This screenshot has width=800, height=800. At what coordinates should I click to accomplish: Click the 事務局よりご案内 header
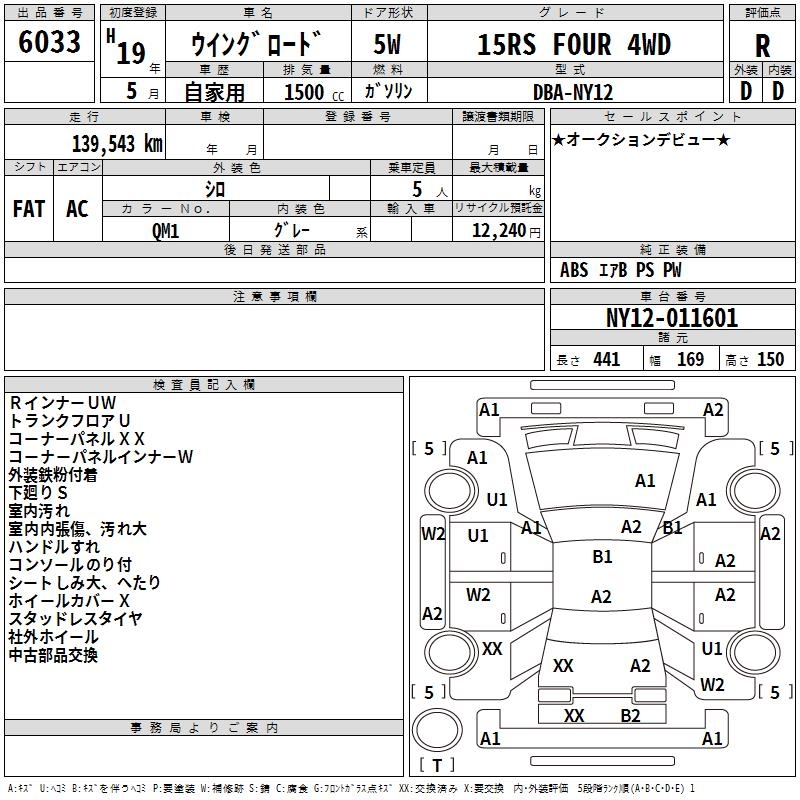pos(204,728)
